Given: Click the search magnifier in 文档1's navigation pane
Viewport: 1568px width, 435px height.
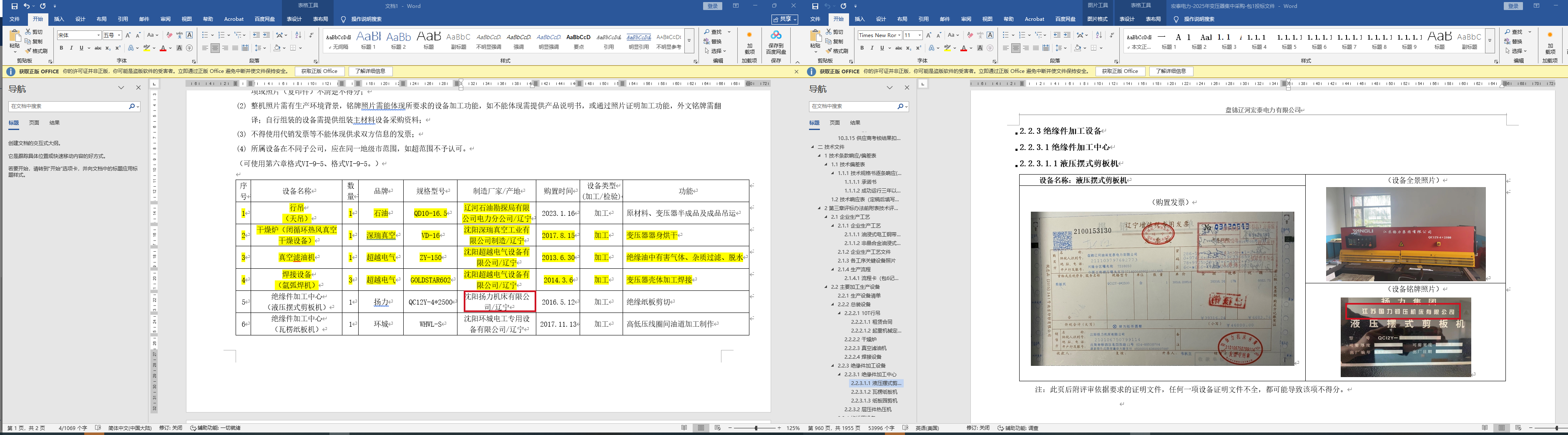Looking at the screenshot, I should coord(131,107).
